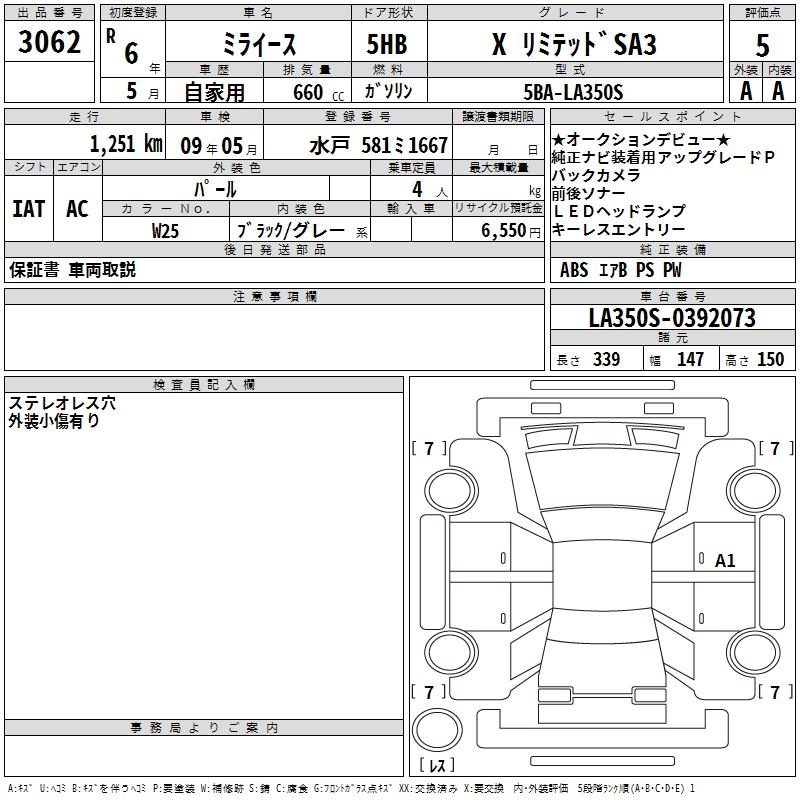Click the 初度登録 header

click(133, 13)
